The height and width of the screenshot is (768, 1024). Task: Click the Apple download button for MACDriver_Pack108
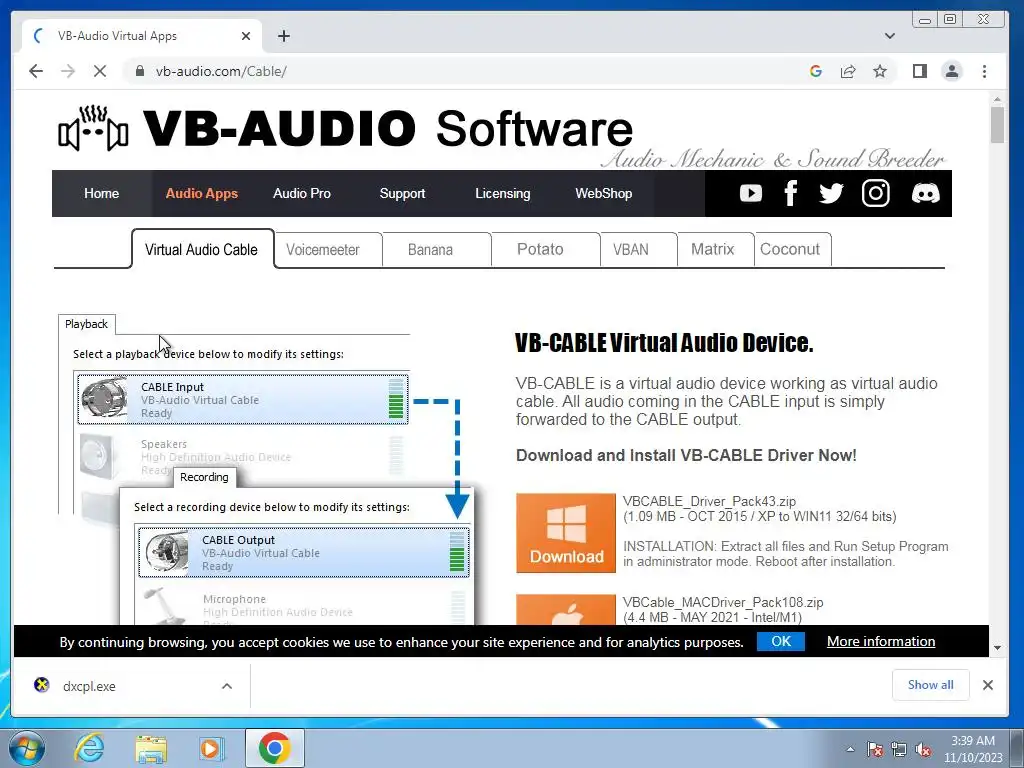coord(566,609)
